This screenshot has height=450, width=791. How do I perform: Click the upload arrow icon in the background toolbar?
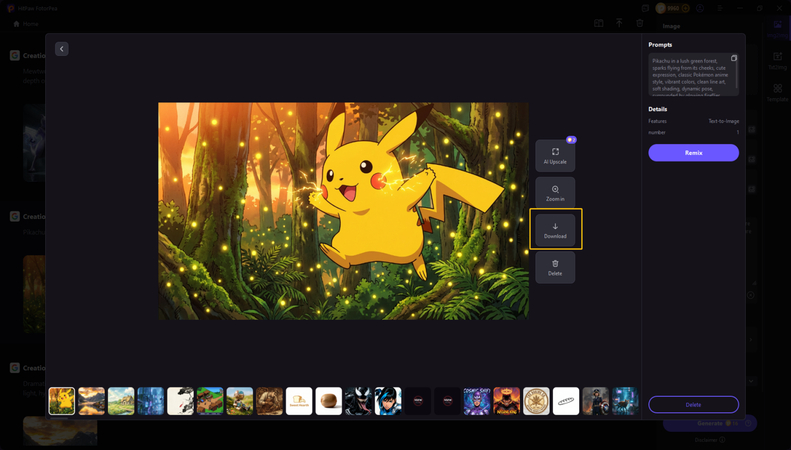pos(619,23)
